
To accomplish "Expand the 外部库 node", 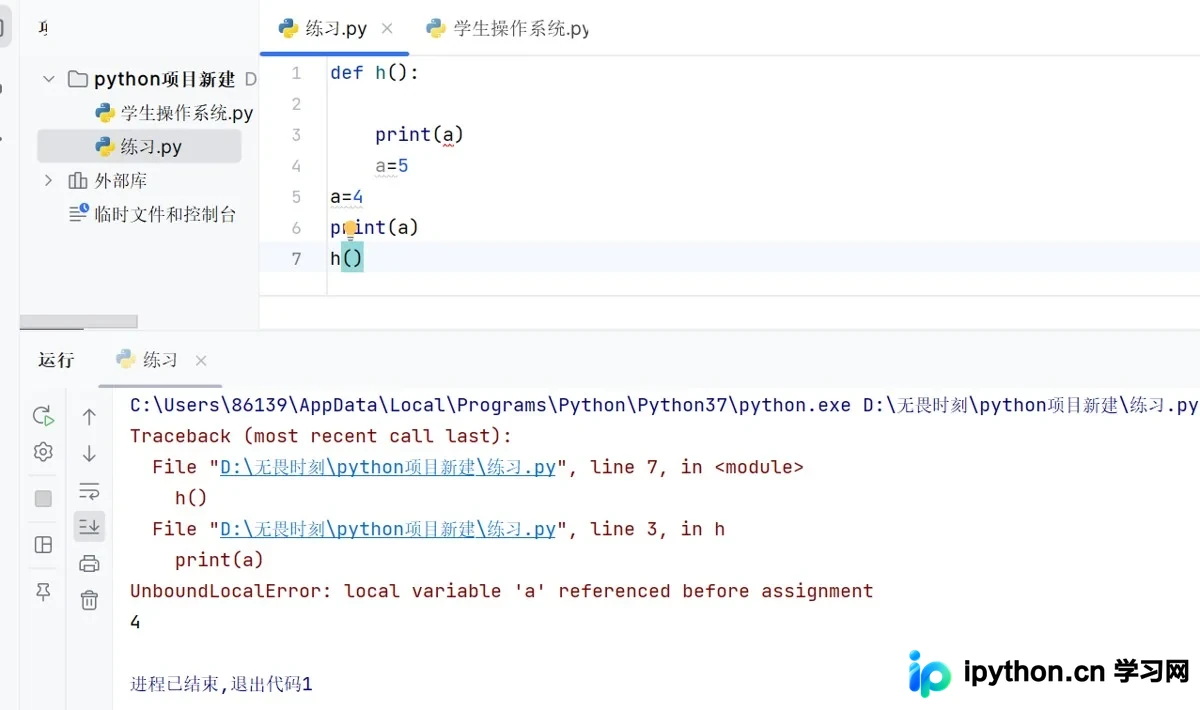I will tap(48, 181).
